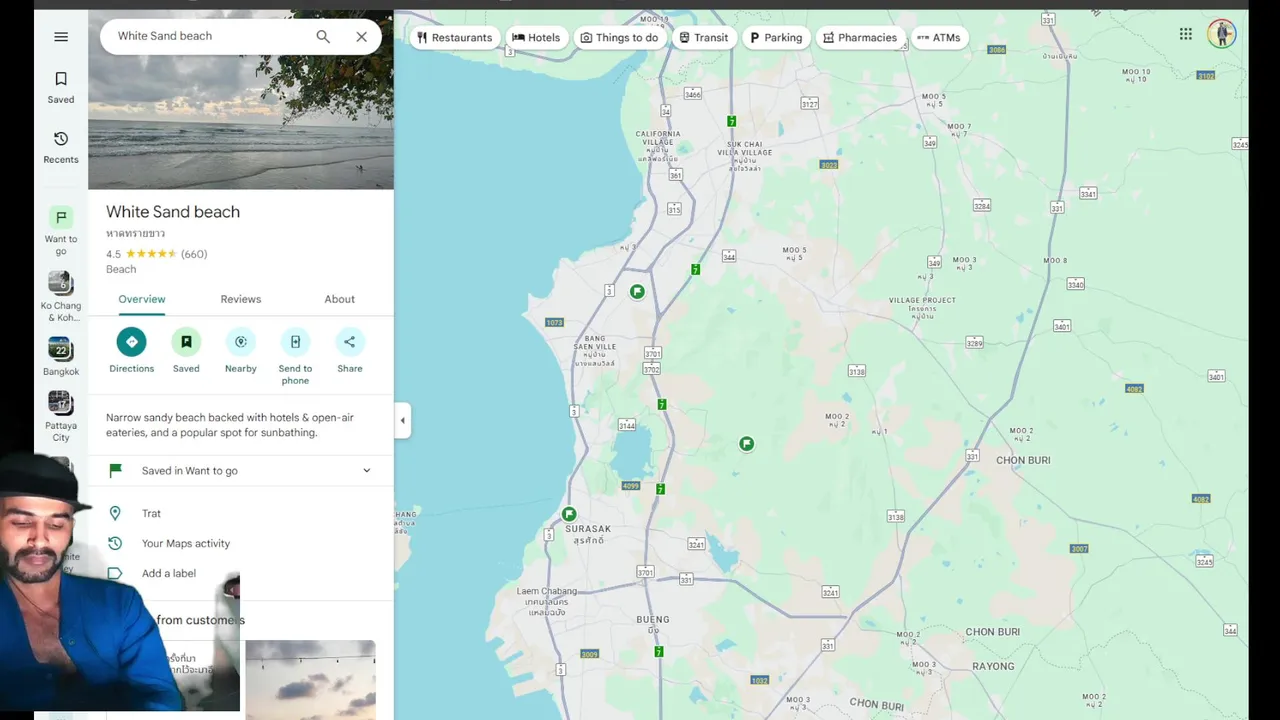Click green flag marker above Bang Saen Ville
Screen dimensions: 1280x720
coord(637,292)
